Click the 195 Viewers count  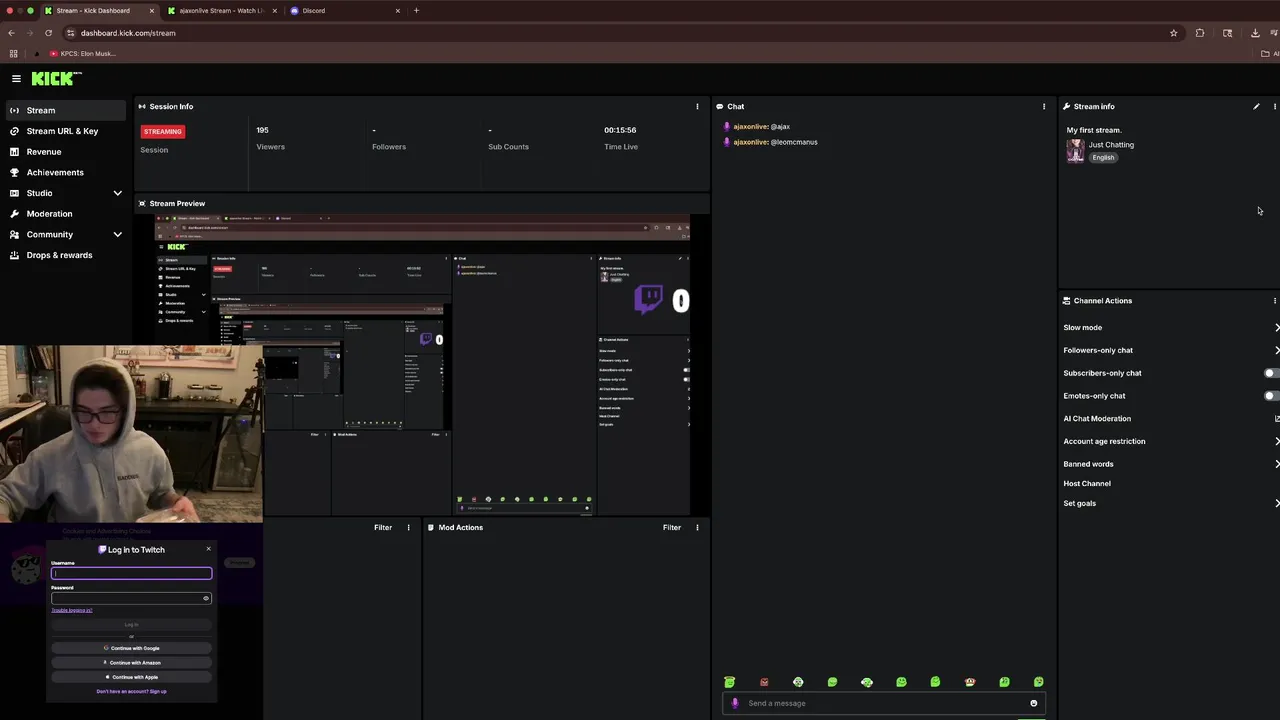(262, 130)
